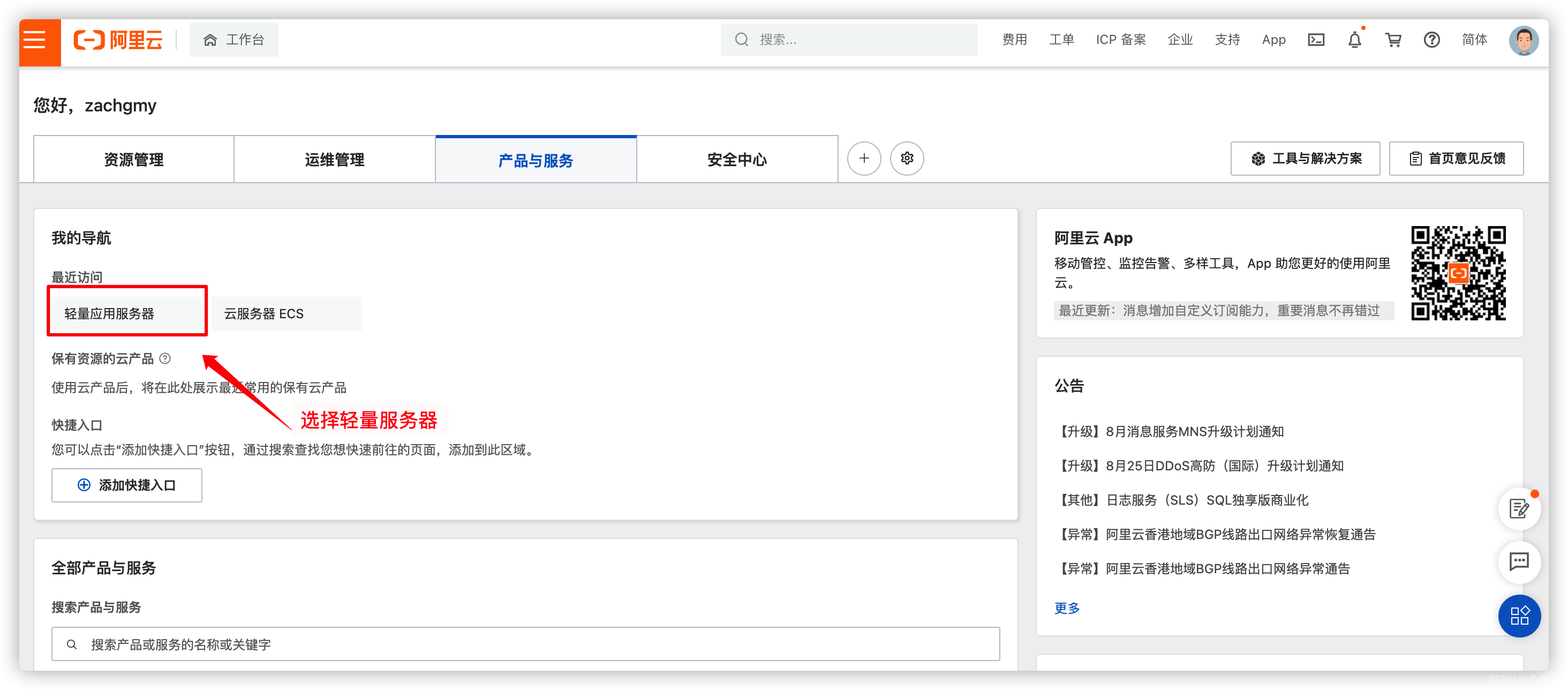Open the 企业 menu
This screenshot has width=1568, height=690.
coord(1180,40)
